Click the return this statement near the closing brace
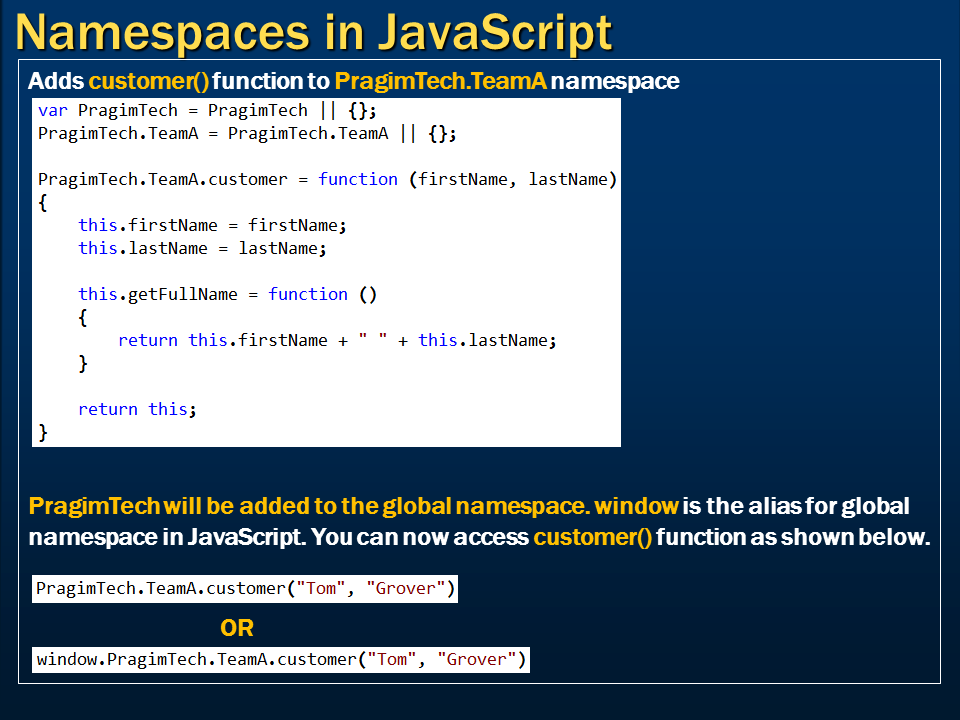 [x=137, y=409]
